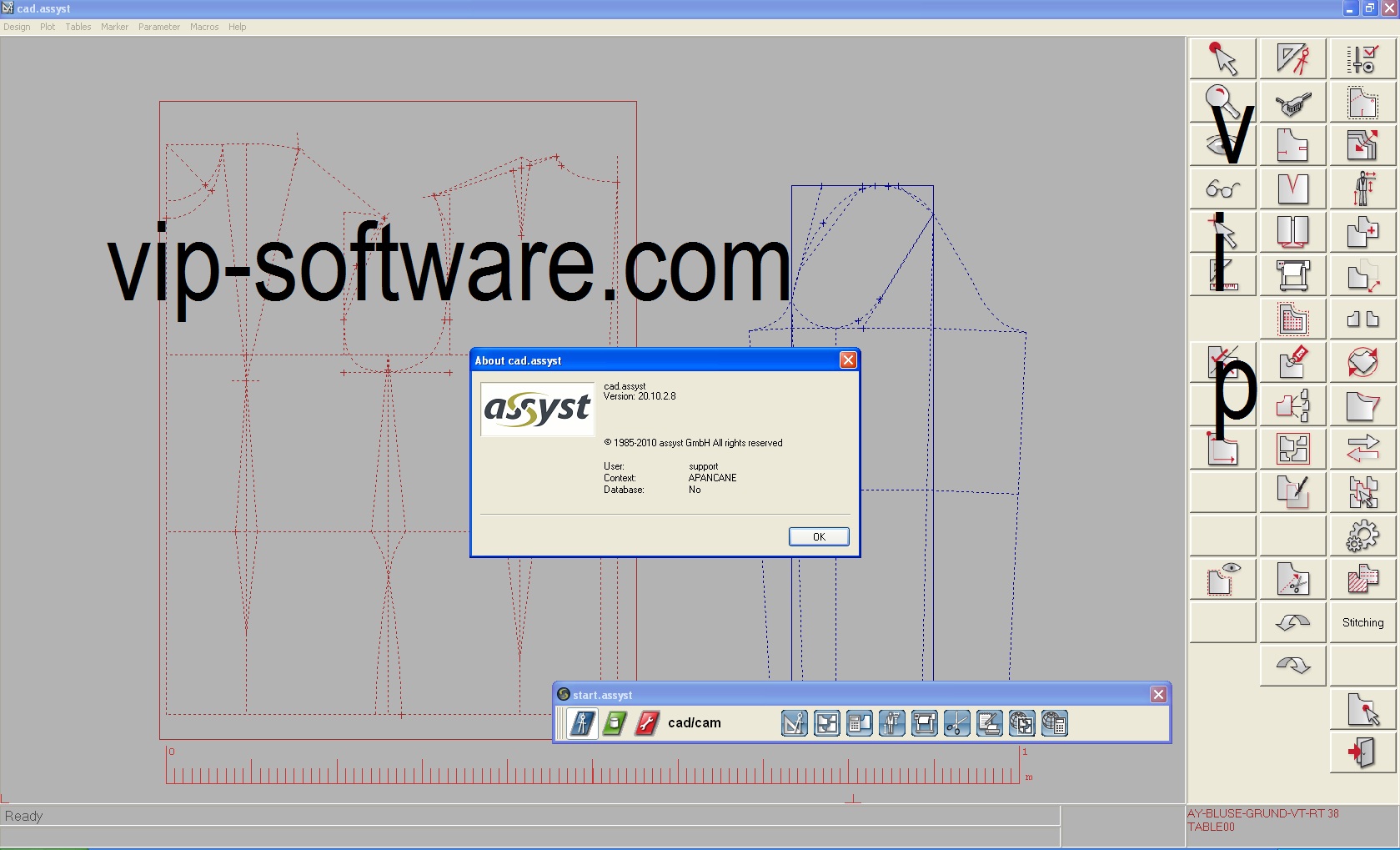Open the figure measurement grading tool
This screenshot has width=1400, height=850.
click(1363, 189)
